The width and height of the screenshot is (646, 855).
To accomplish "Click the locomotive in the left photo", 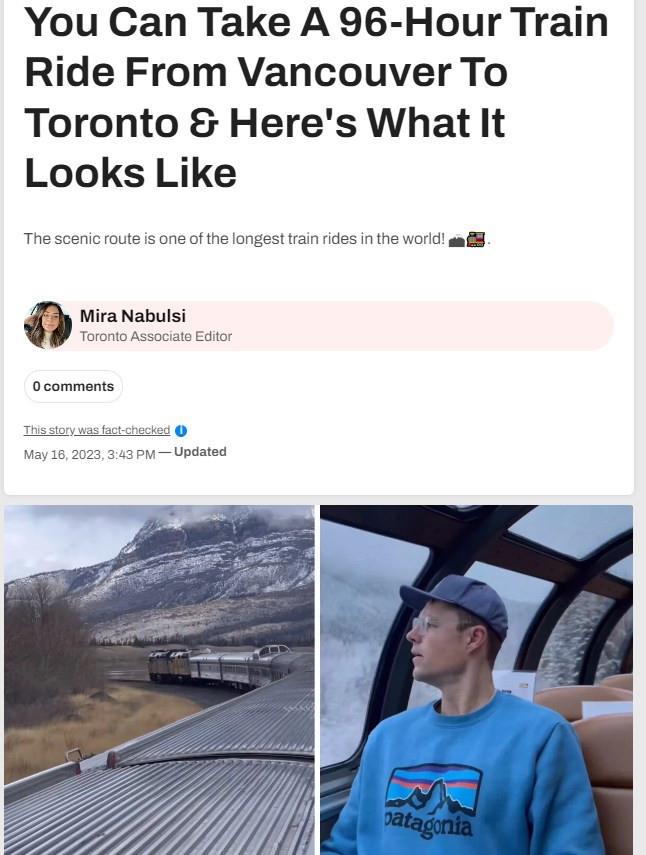I will click(x=168, y=663).
